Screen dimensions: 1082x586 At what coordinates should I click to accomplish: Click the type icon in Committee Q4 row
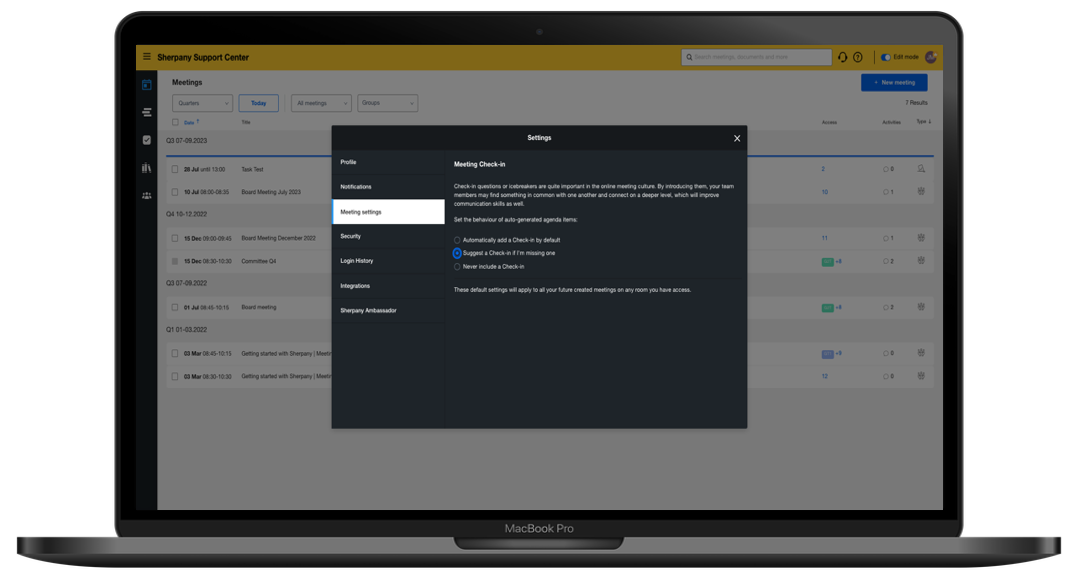click(x=921, y=261)
